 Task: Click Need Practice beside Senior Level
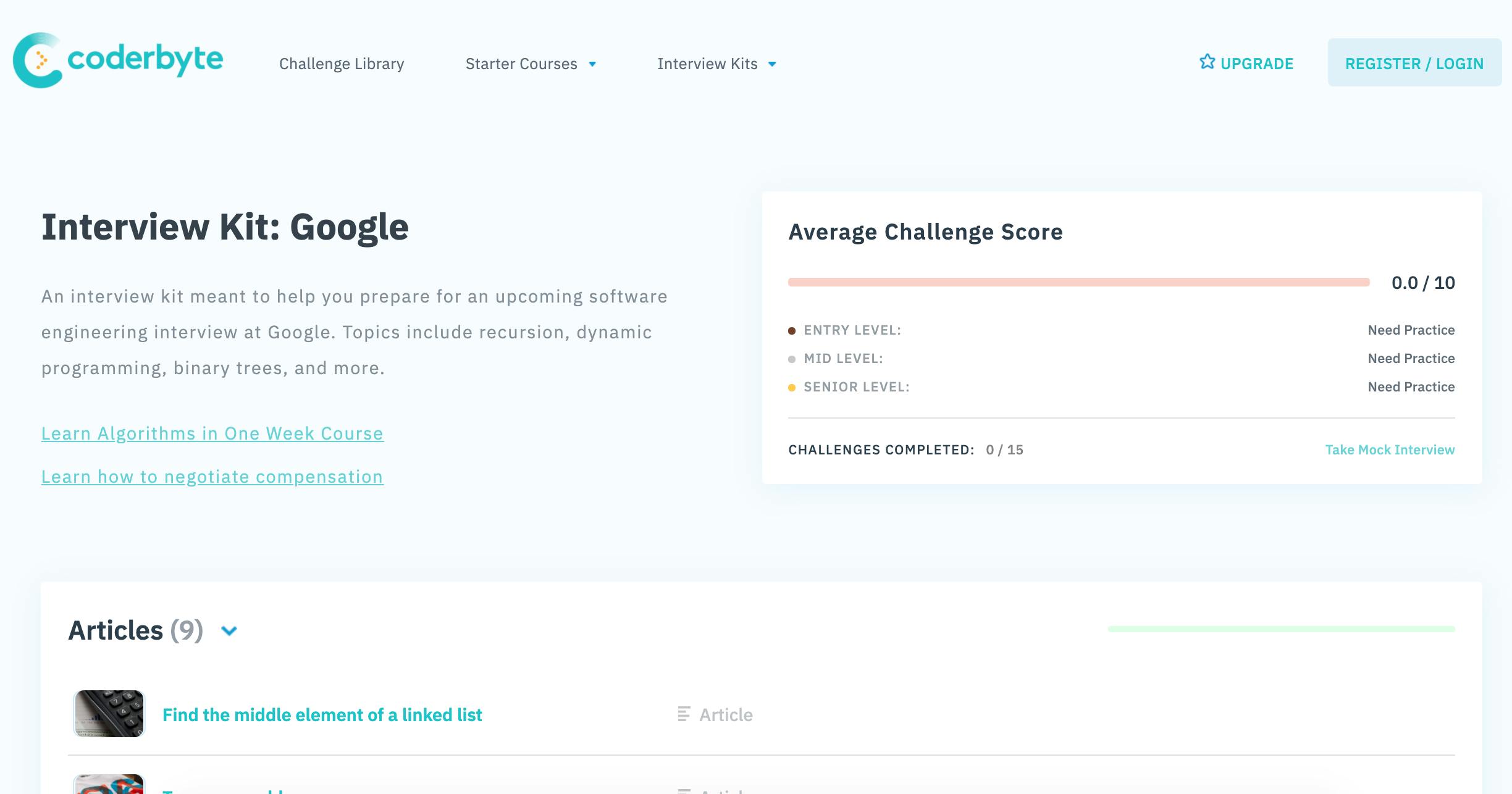[x=1411, y=387]
